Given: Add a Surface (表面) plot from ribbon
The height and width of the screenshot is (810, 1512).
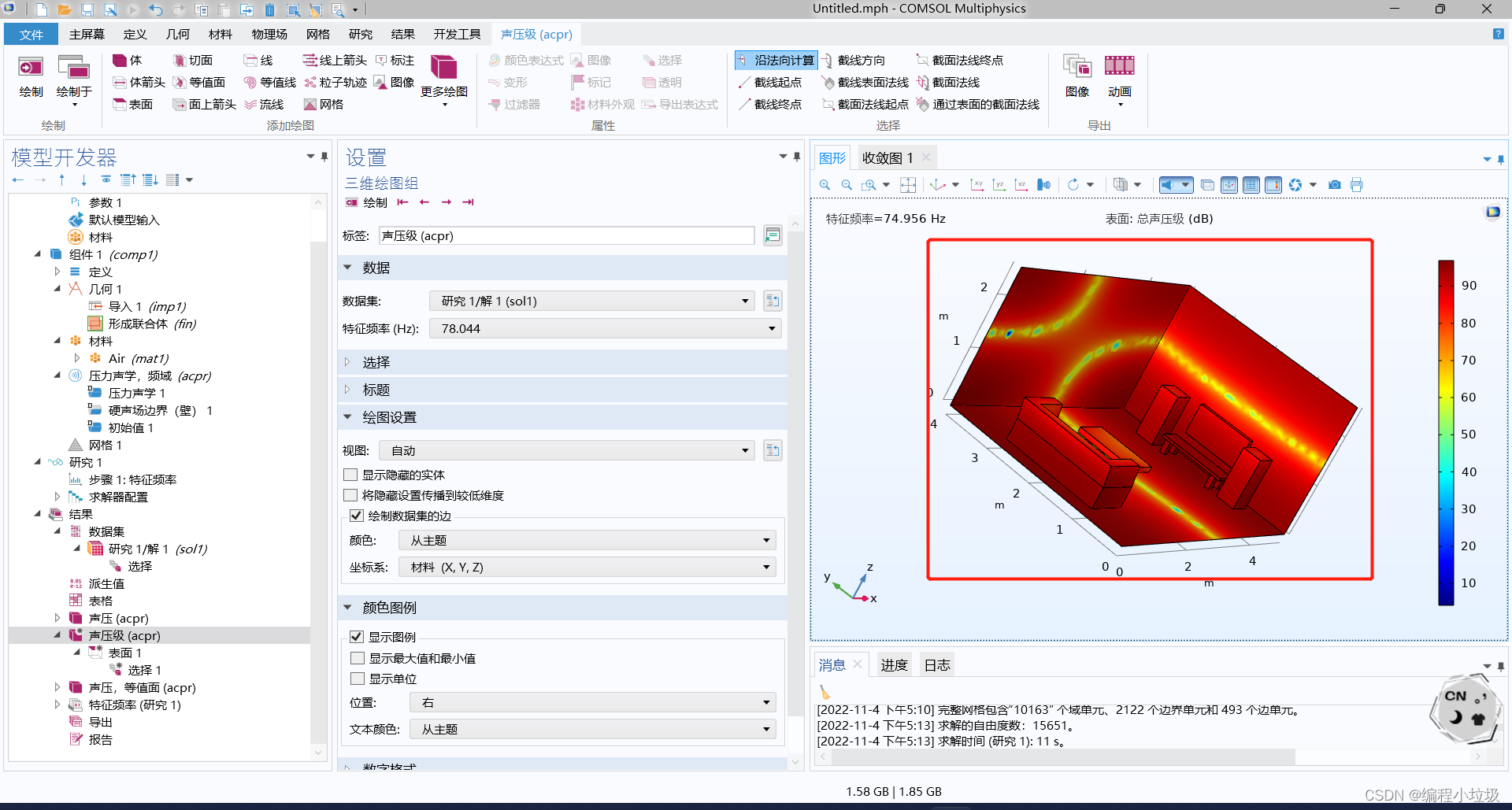Looking at the screenshot, I should (x=132, y=105).
